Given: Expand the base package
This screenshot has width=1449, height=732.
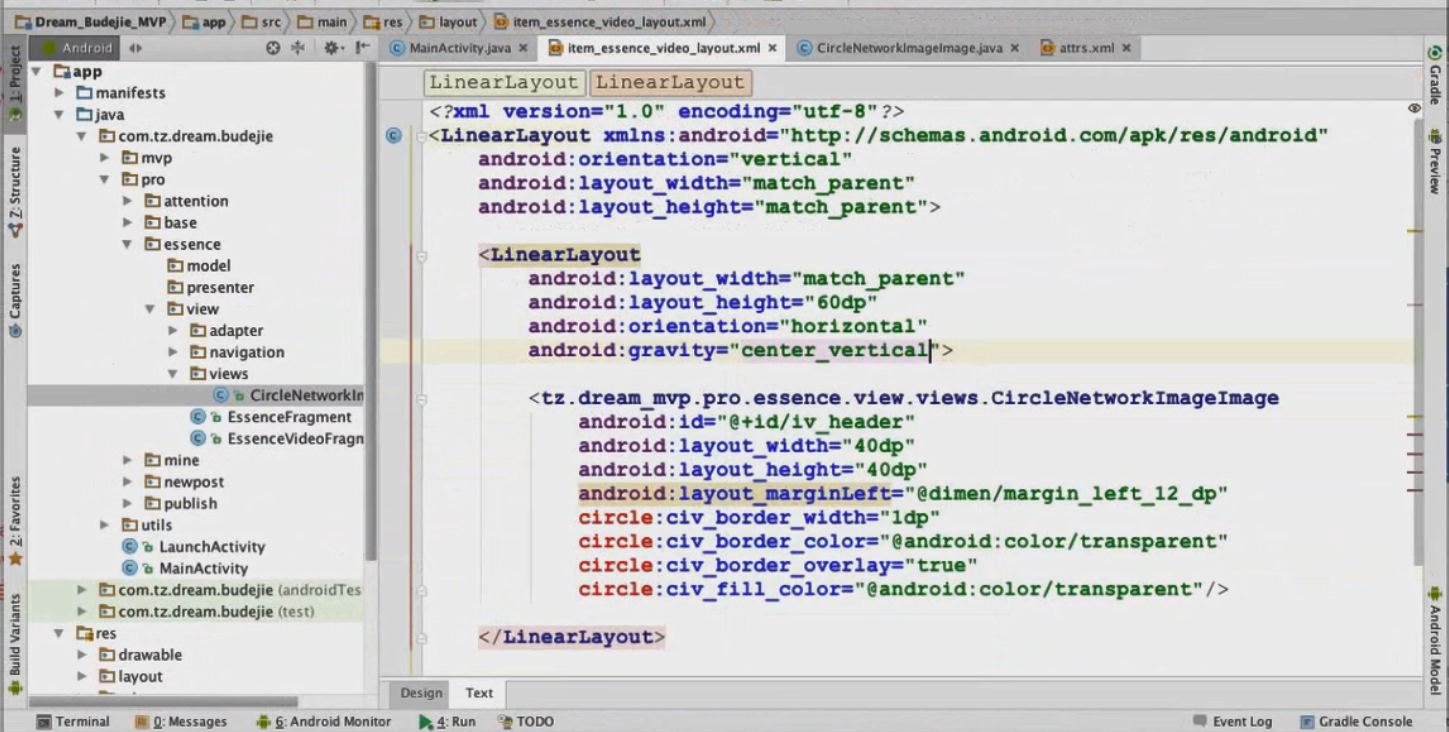Looking at the screenshot, I should pos(127,222).
